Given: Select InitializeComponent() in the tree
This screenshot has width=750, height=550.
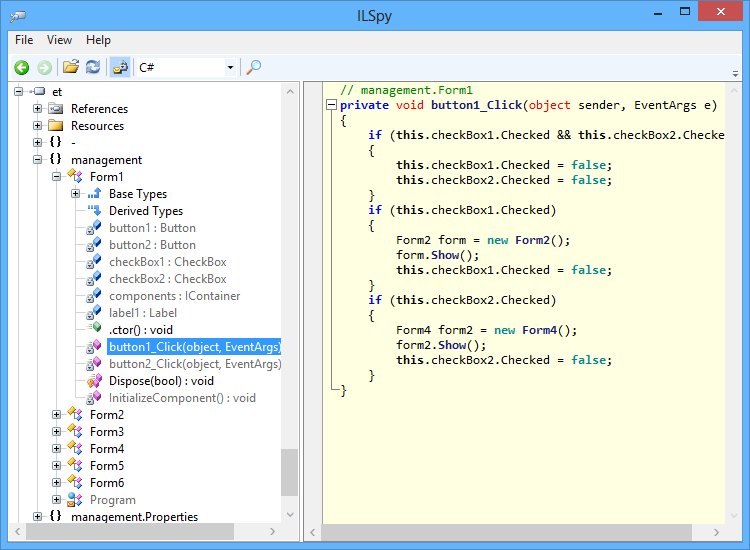Looking at the screenshot, I should tap(182, 398).
